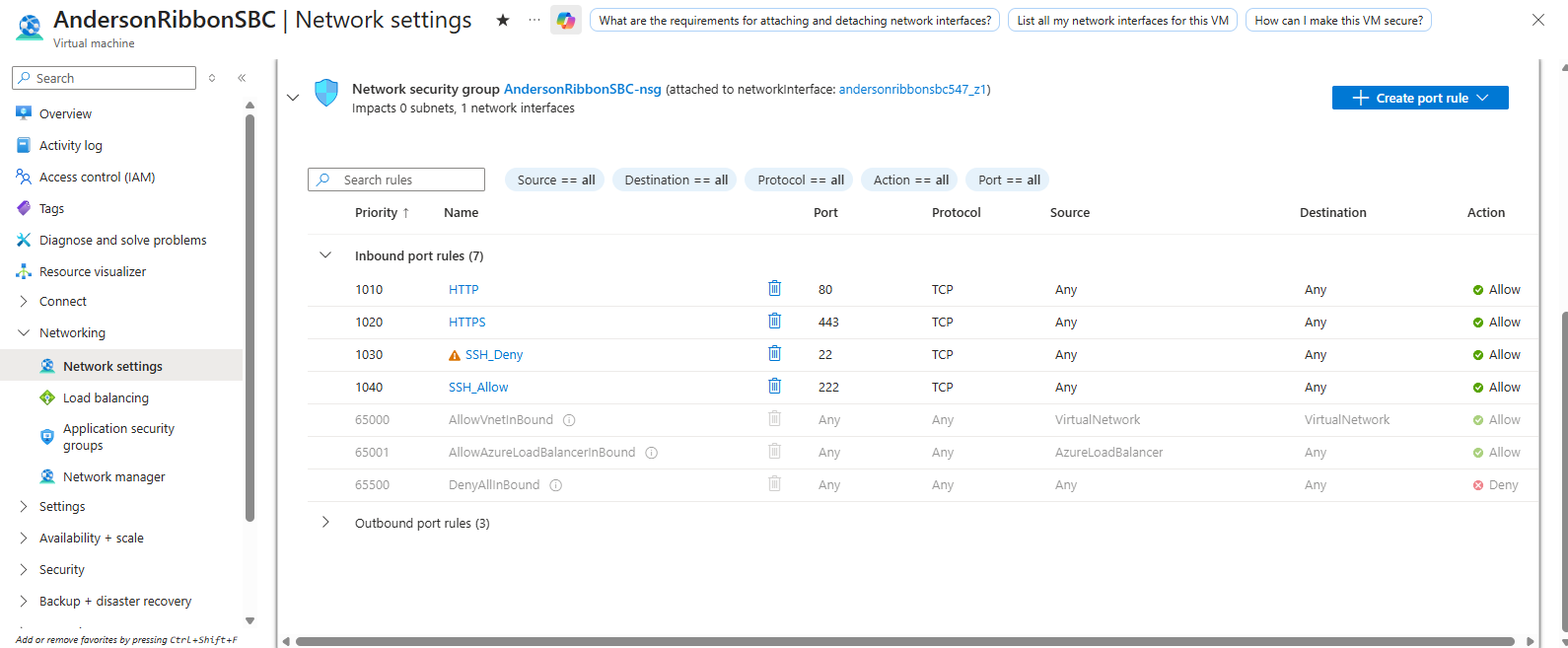Open the Overview page
1568x648 pixels.
click(65, 113)
